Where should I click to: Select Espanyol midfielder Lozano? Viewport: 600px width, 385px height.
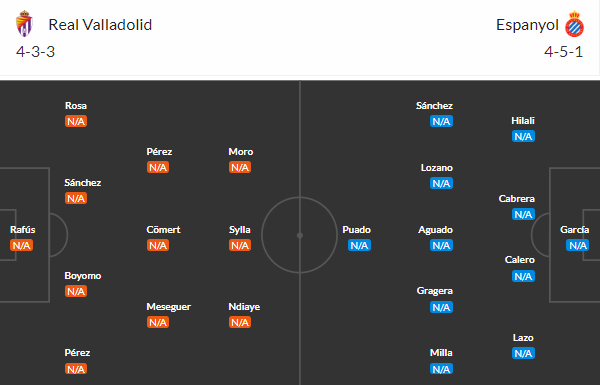point(437,168)
